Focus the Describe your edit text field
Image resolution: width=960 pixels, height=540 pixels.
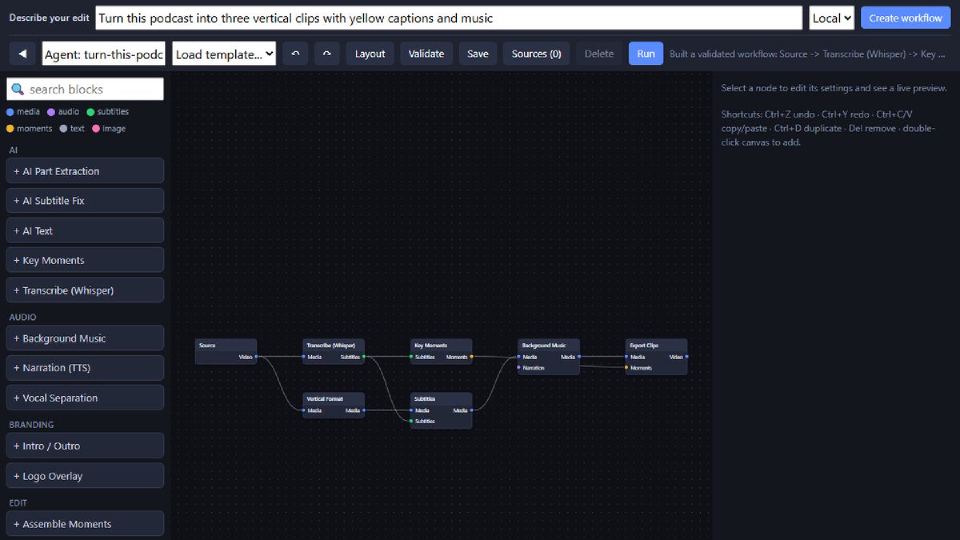click(449, 18)
